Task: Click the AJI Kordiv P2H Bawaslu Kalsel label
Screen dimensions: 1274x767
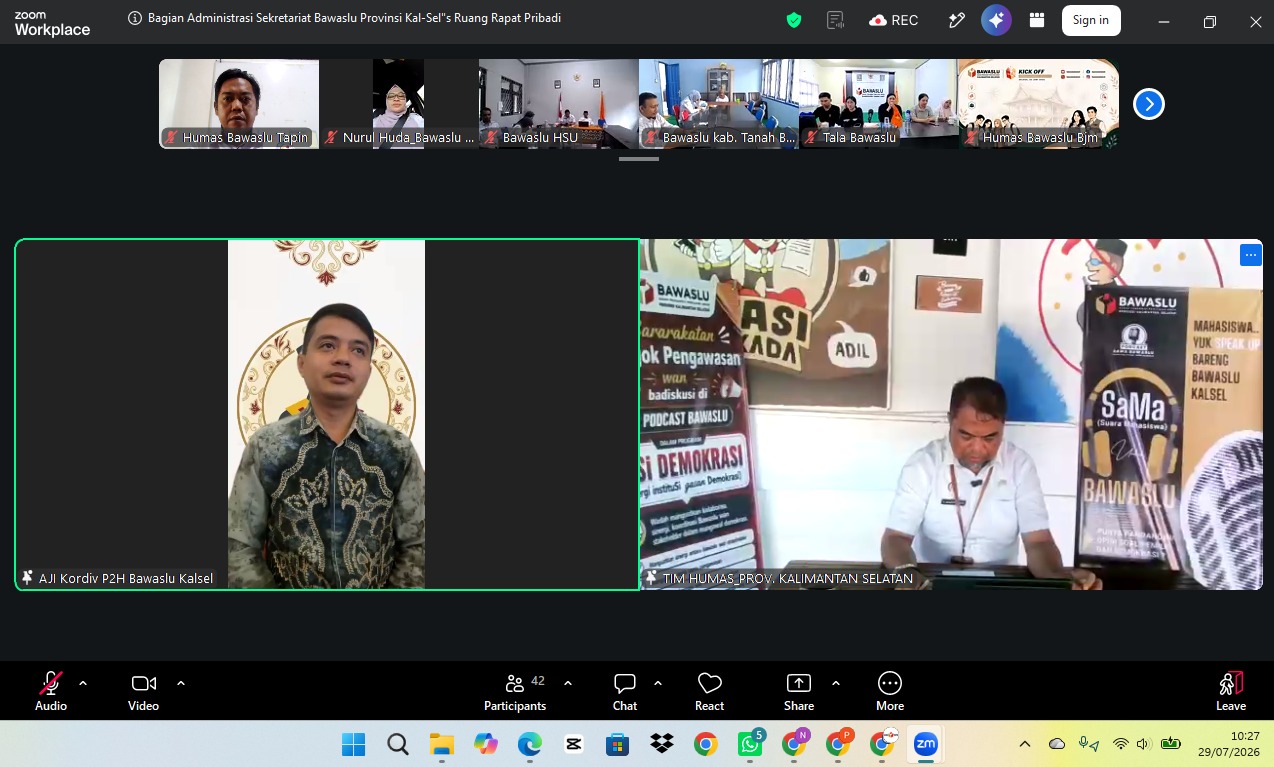Action: click(125, 578)
